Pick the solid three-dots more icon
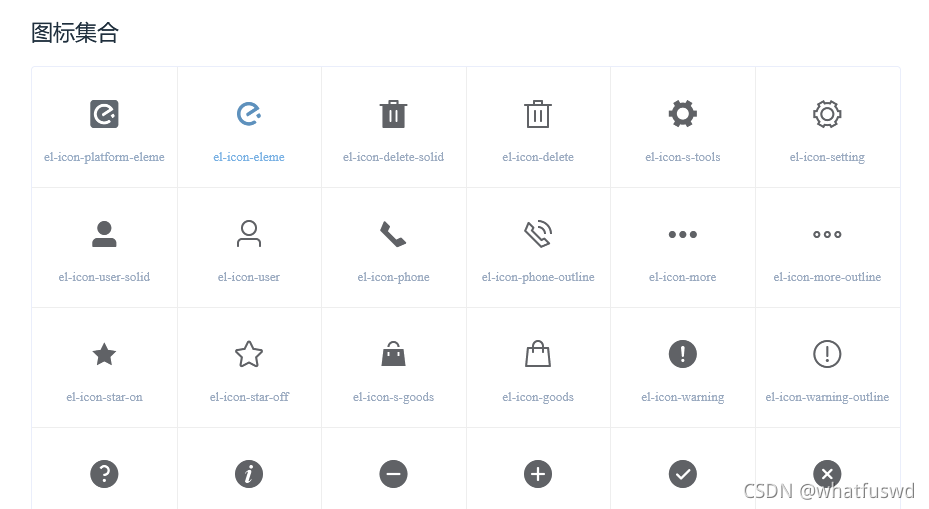This screenshot has height=509, width=929. coord(683,235)
